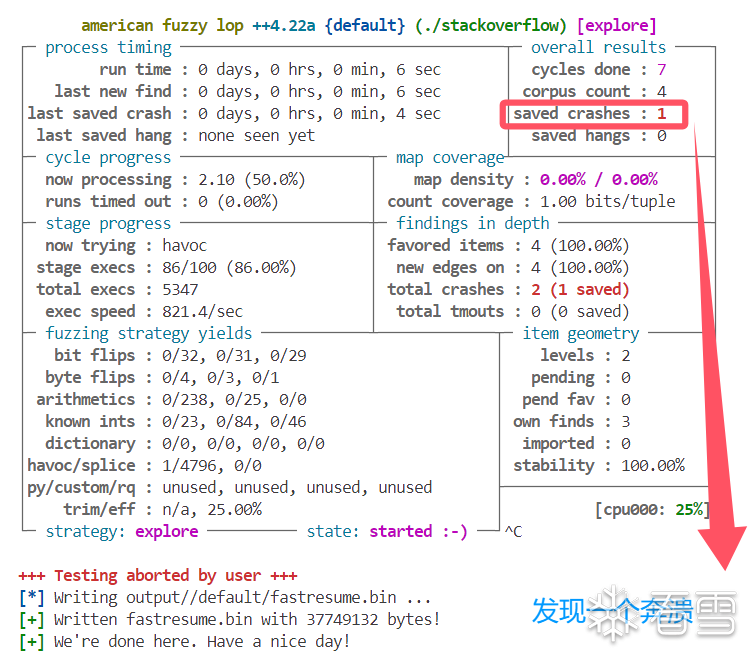Click the highlighted saved crashes count
752x660 pixels.
[x=661, y=114]
